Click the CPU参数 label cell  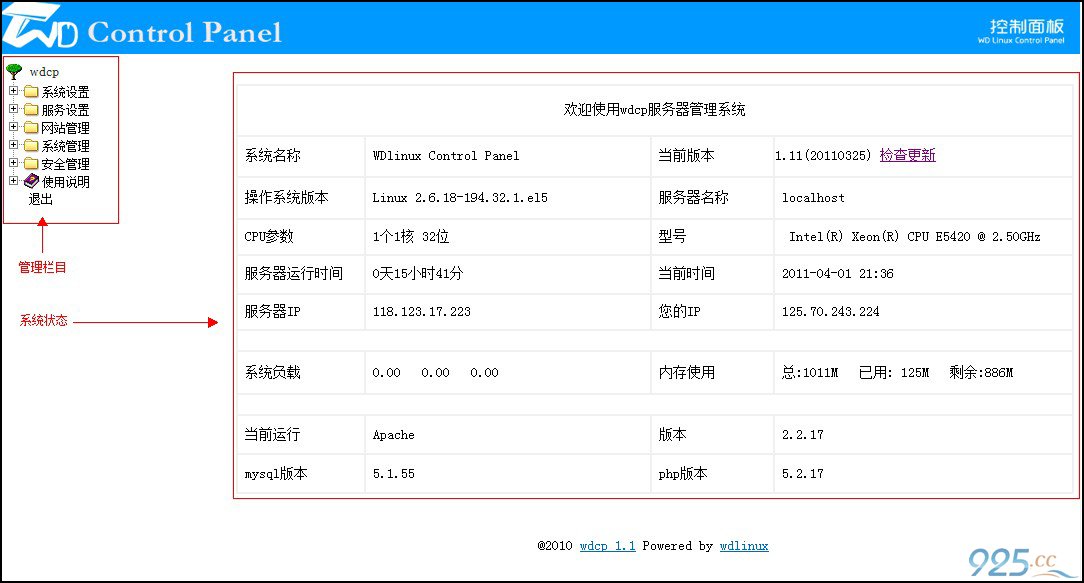(300, 237)
